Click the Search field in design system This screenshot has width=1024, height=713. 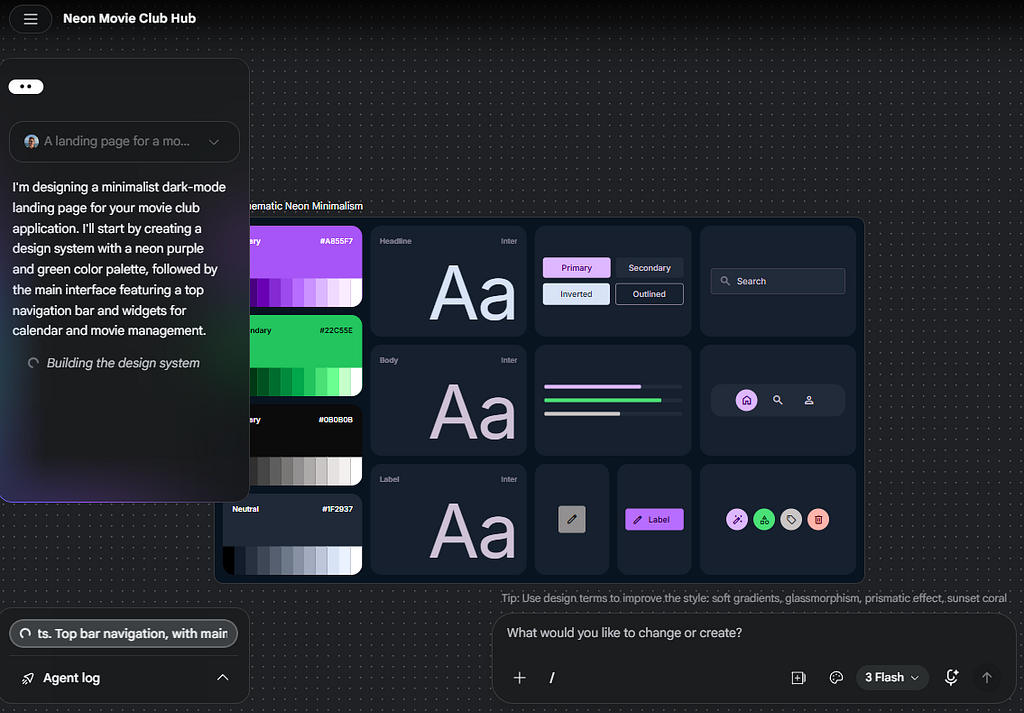[778, 281]
